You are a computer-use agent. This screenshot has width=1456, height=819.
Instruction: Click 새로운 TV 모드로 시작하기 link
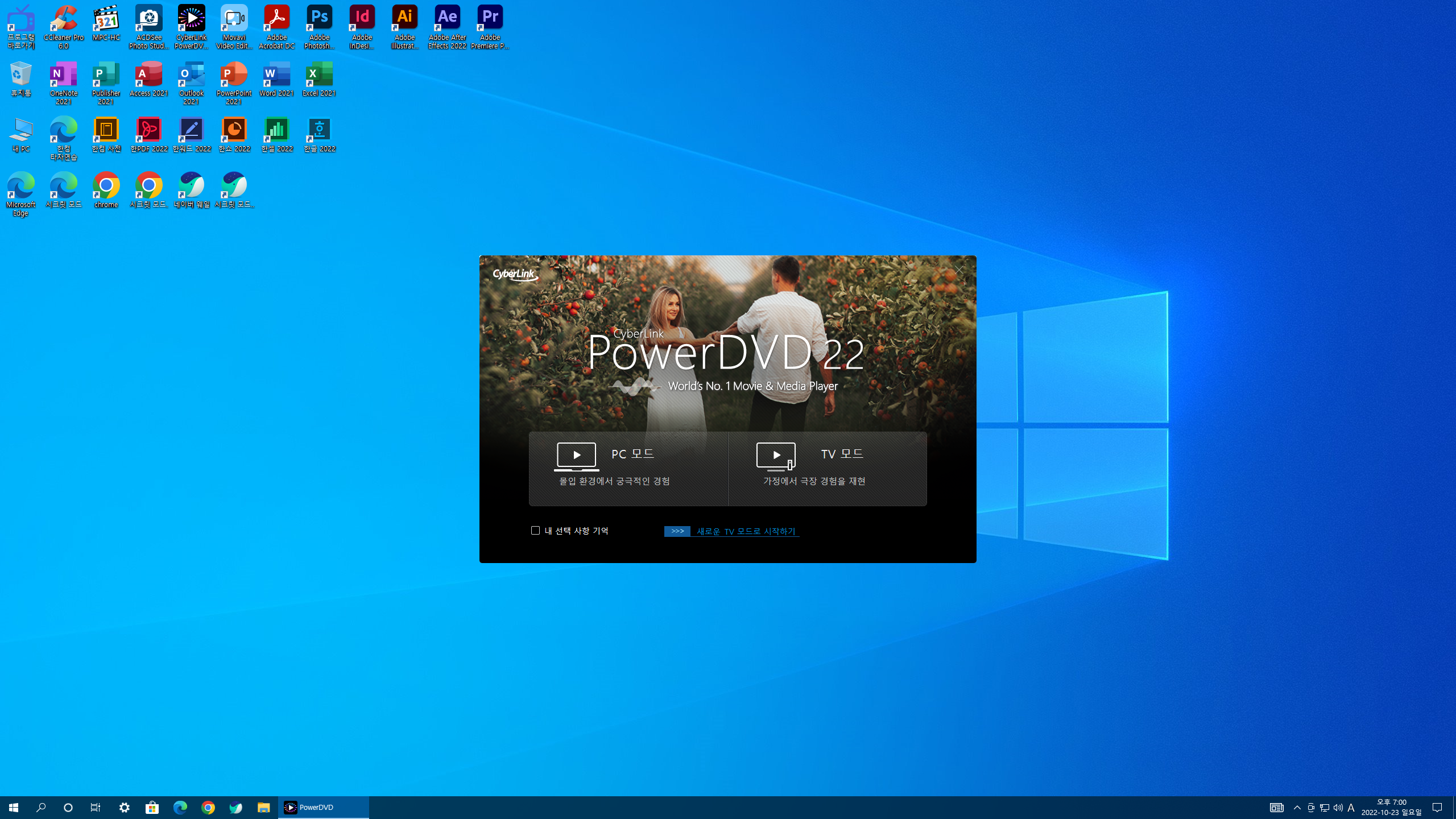click(x=746, y=531)
